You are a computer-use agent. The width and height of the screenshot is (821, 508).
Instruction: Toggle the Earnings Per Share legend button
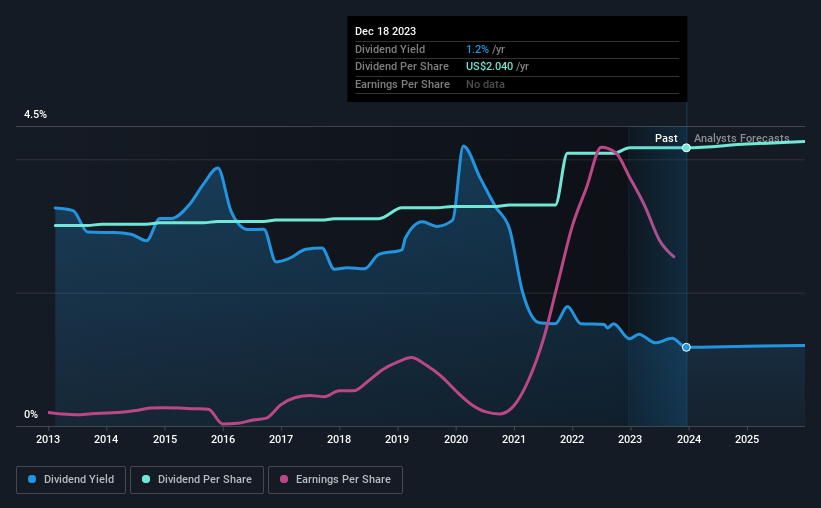[x=335, y=480]
